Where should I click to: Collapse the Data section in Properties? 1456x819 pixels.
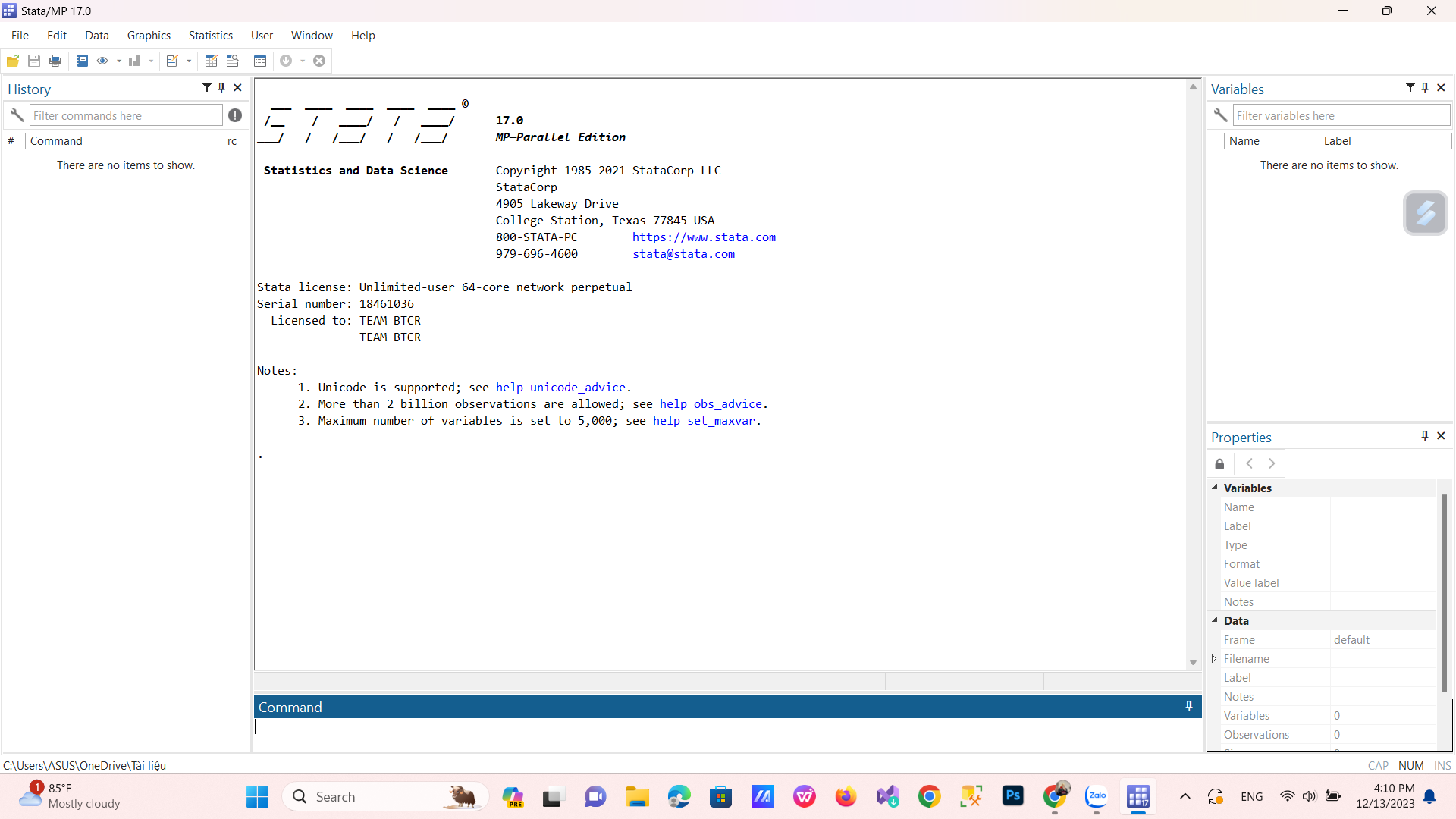[x=1215, y=620]
